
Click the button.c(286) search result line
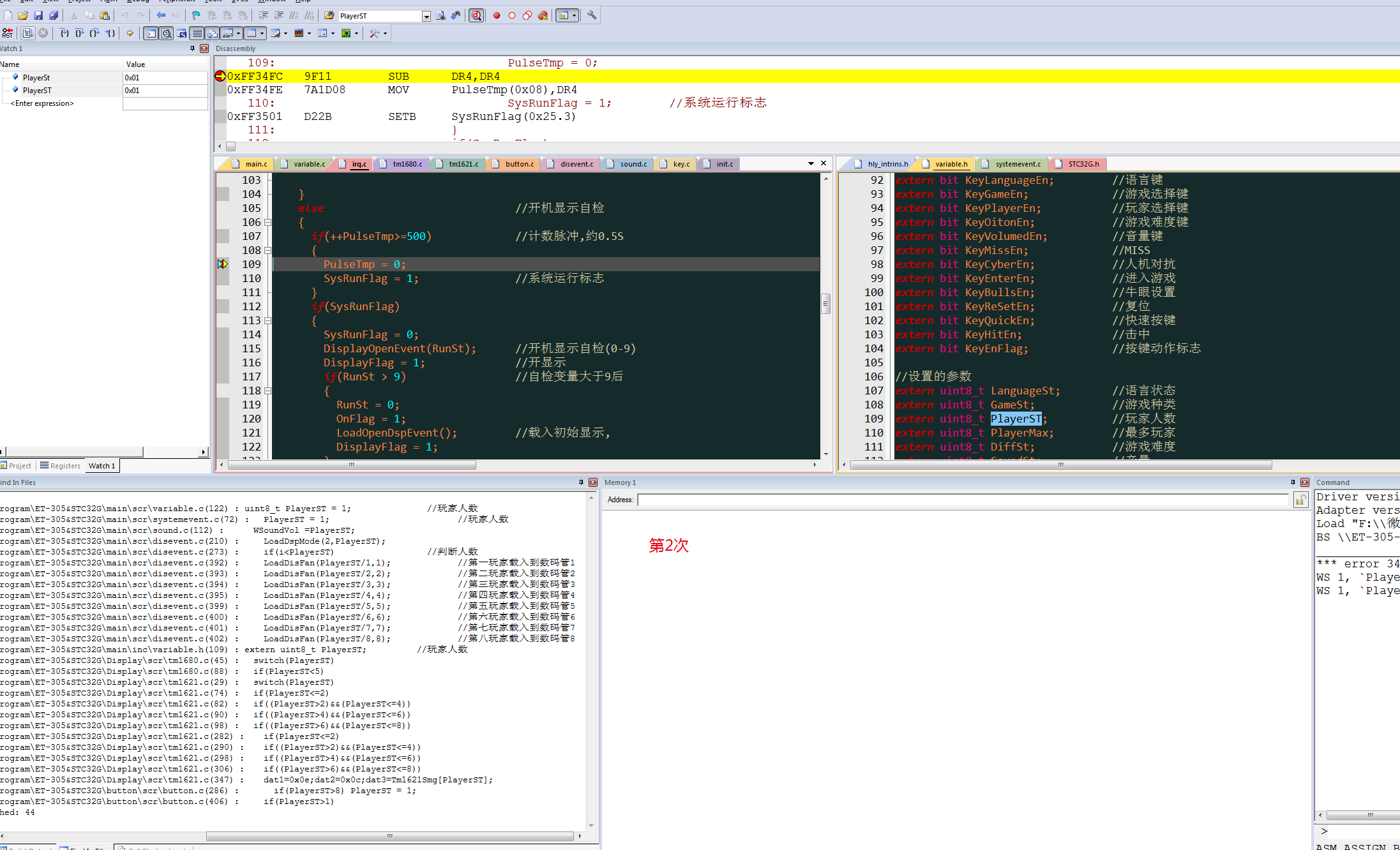pyautogui.click(x=208, y=791)
